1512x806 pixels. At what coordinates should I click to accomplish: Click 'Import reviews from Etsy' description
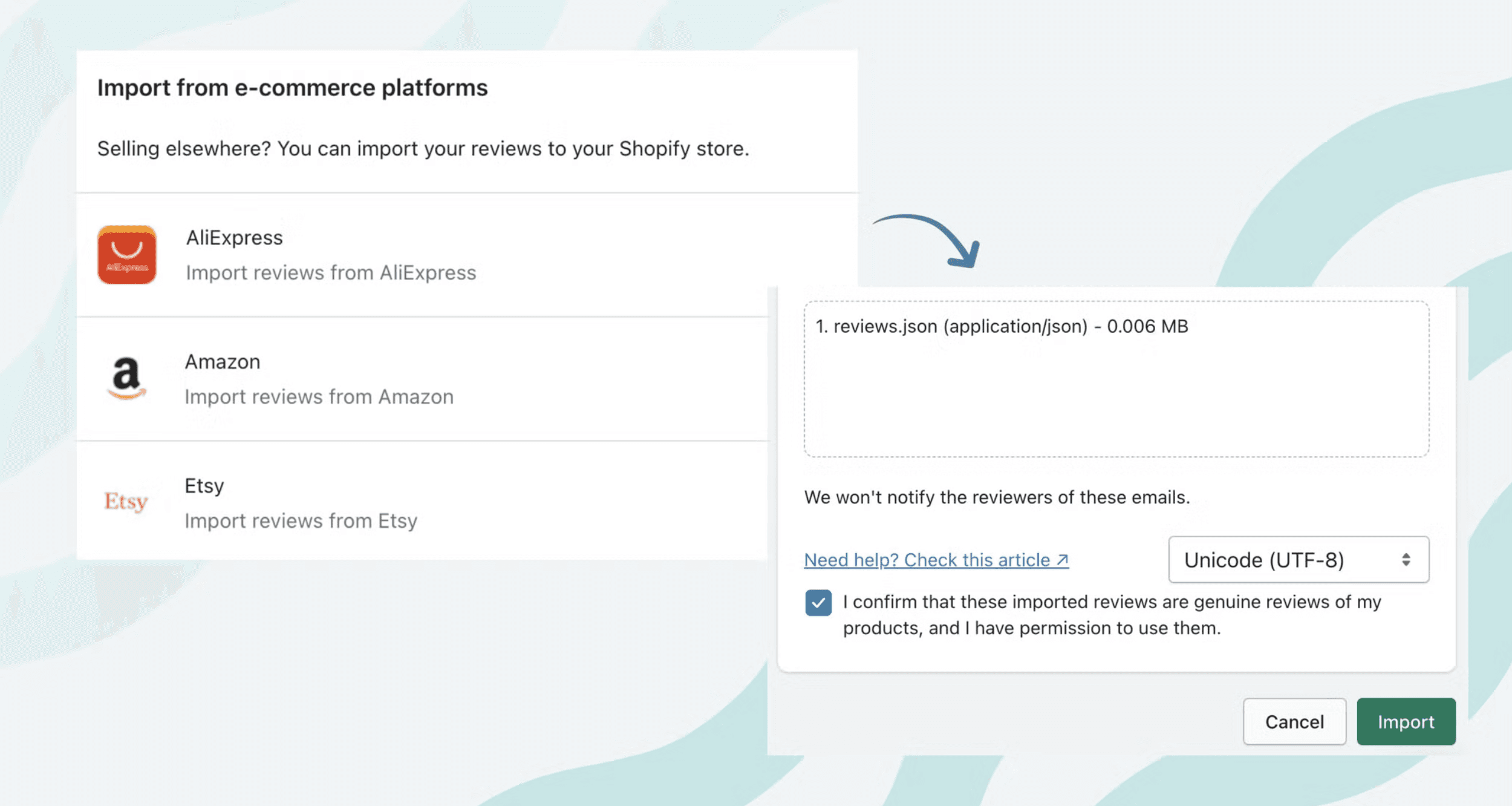tap(301, 521)
